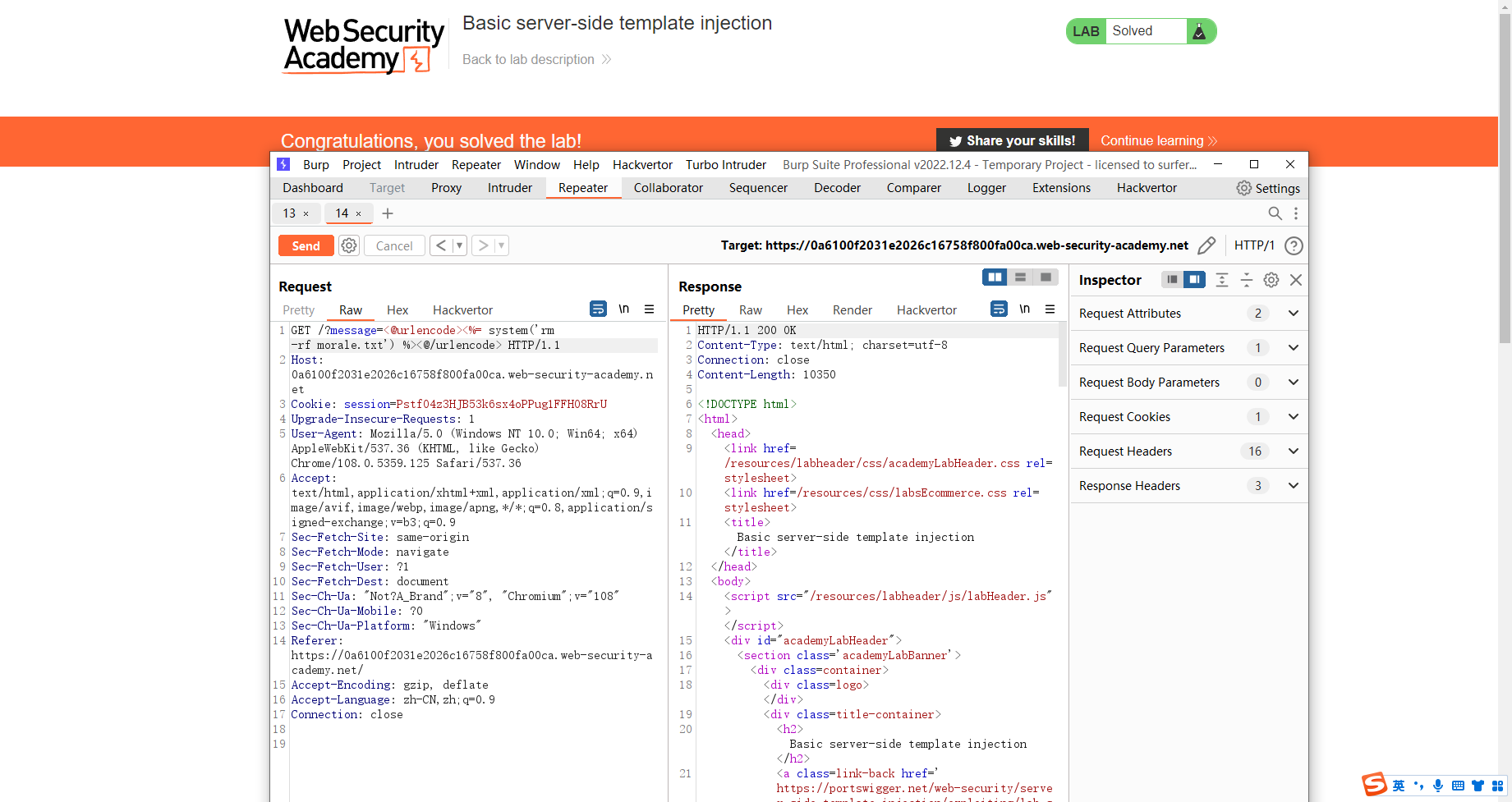Open Inspector settings gear

[x=1271, y=280]
